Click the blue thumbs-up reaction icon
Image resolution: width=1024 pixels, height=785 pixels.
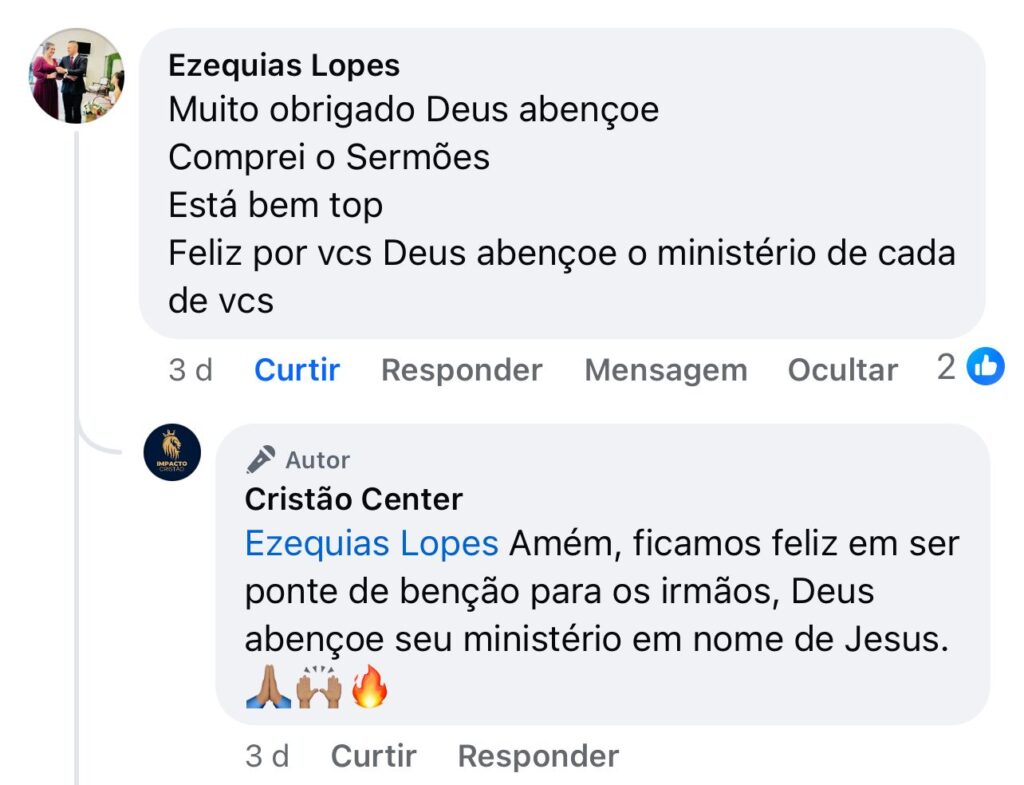985,367
